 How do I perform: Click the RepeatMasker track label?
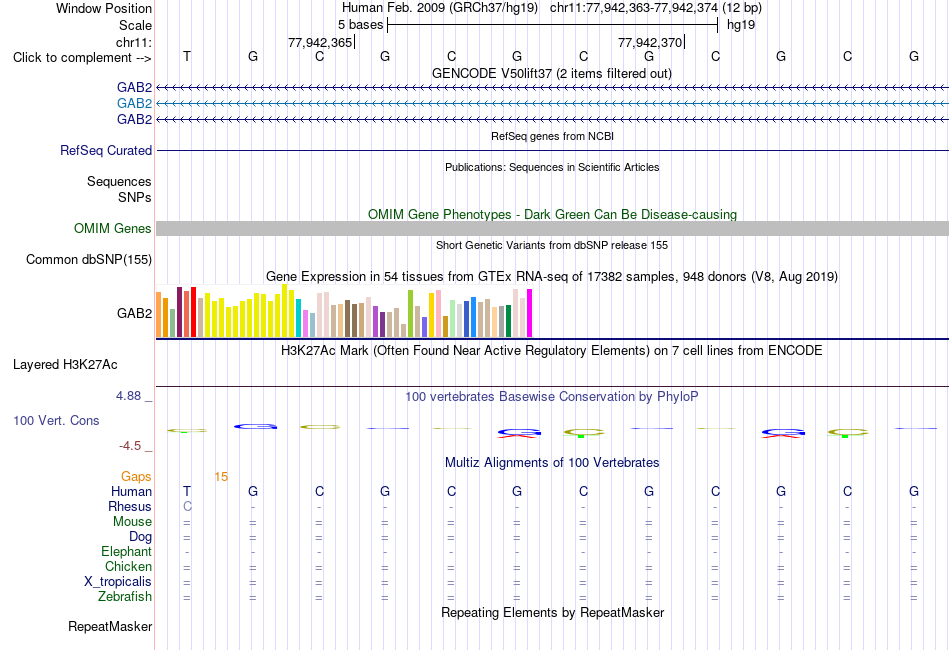pos(110,626)
